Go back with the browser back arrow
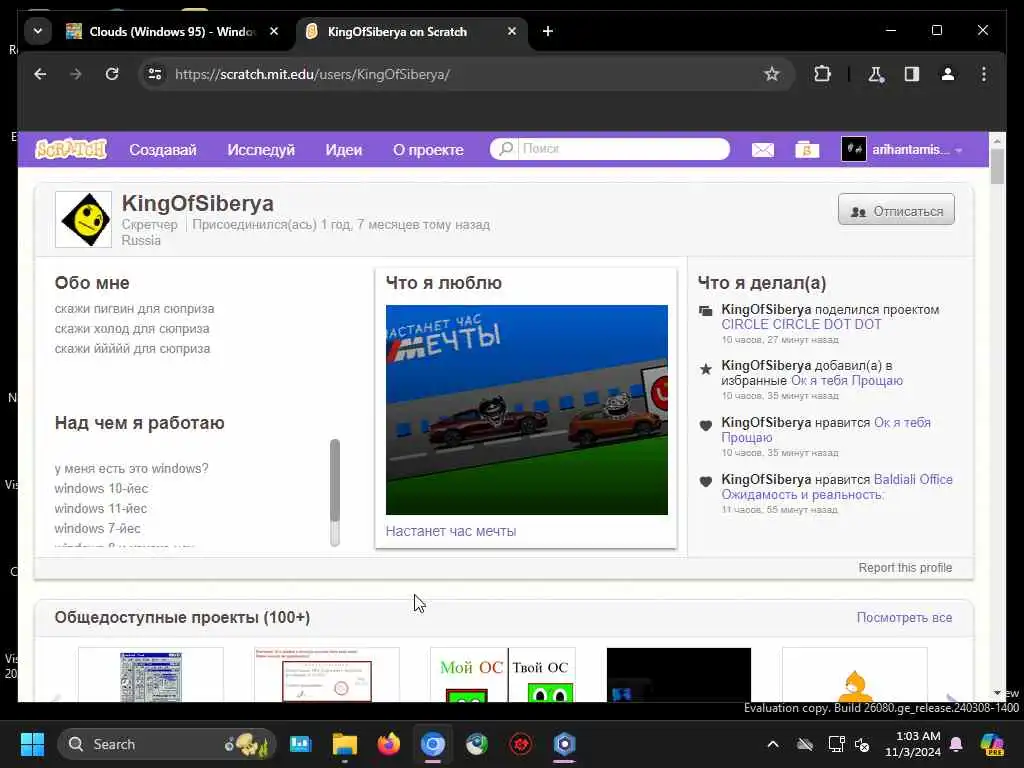Screen dimensions: 1024x768 click(40, 74)
